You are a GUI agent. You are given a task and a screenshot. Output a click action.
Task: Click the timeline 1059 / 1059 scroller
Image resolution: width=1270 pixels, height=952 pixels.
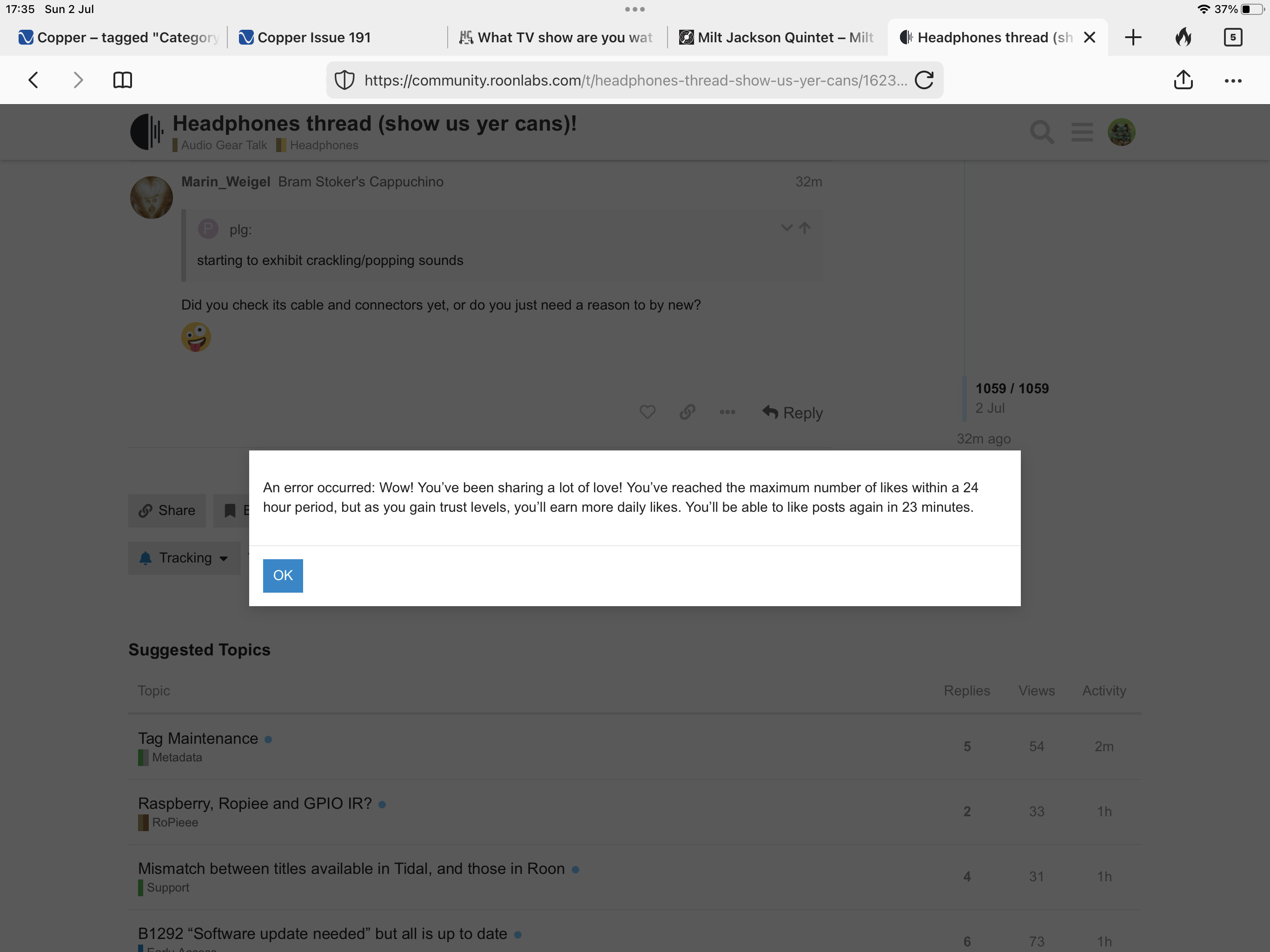click(1011, 389)
